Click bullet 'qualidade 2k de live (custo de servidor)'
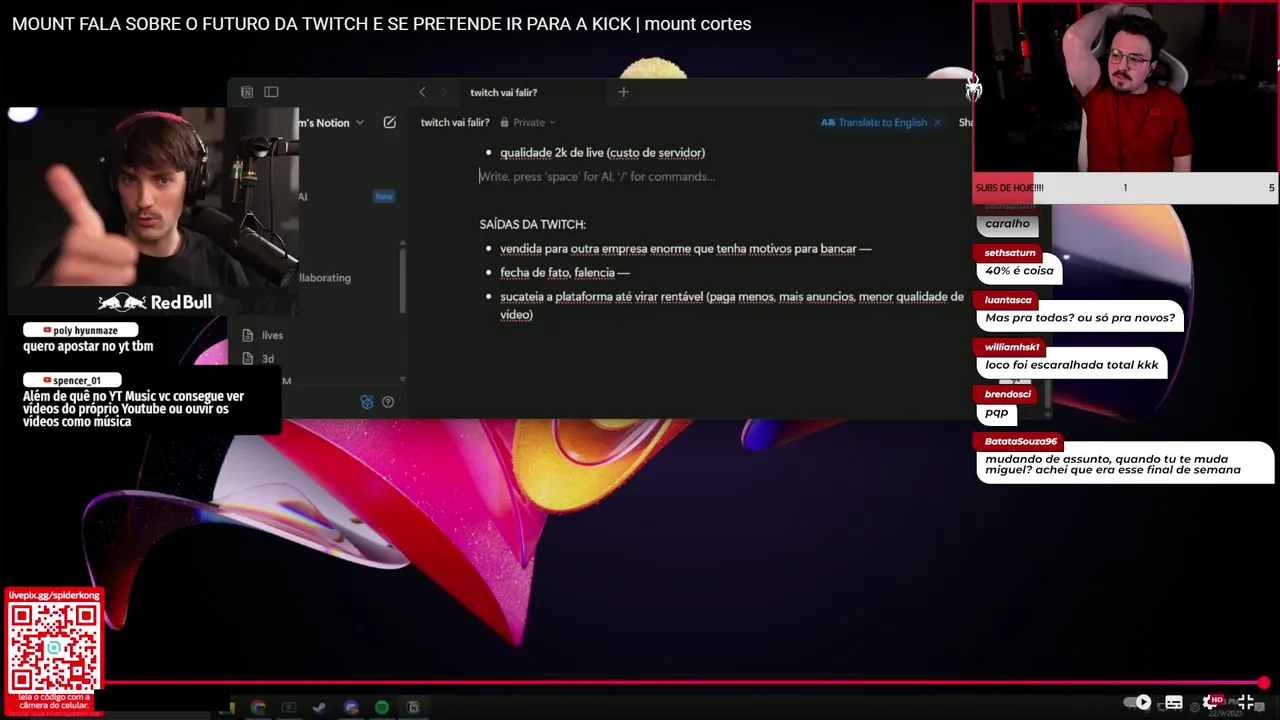Image resolution: width=1280 pixels, height=720 pixels. tap(602, 153)
